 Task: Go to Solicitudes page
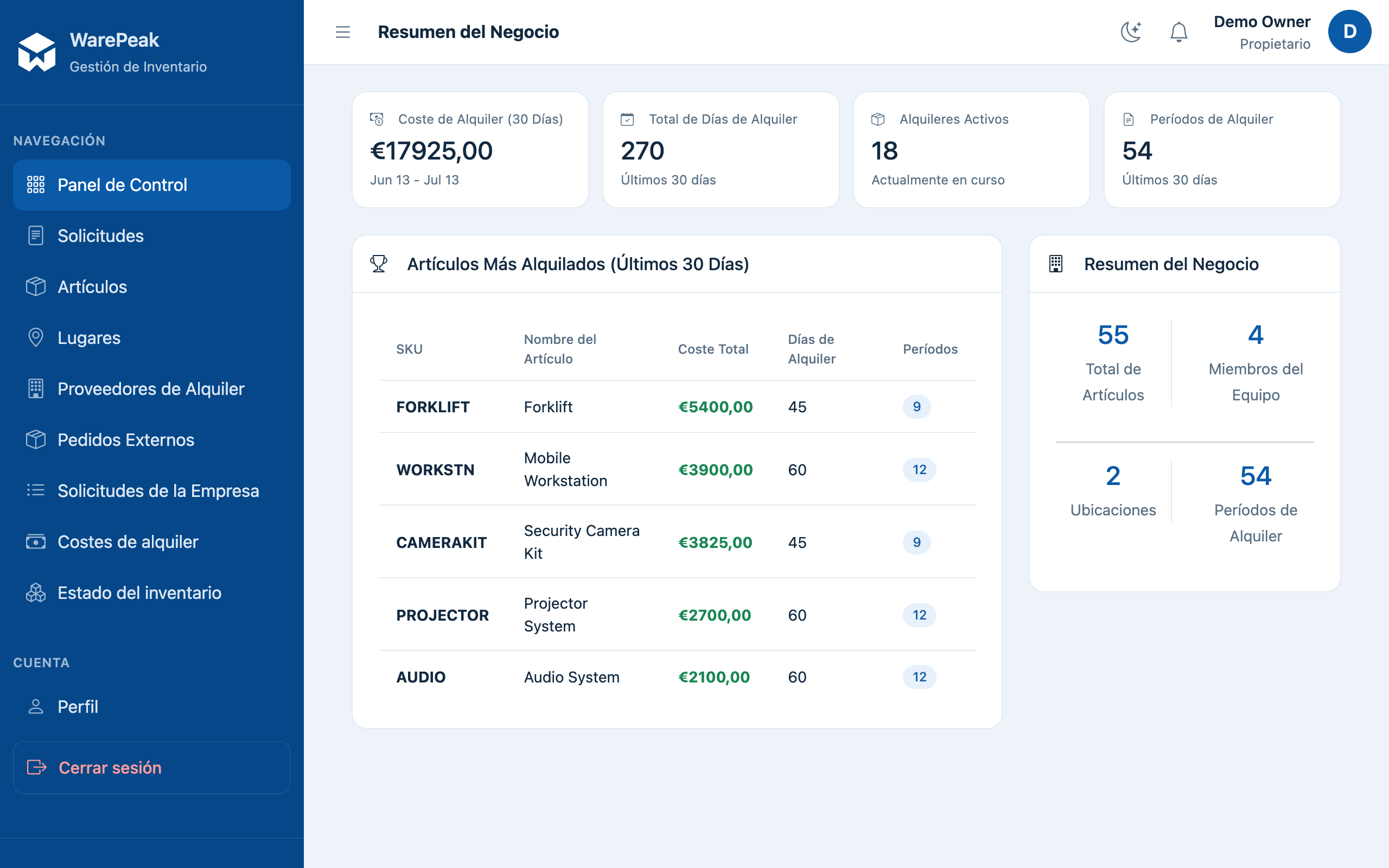point(151,236)
